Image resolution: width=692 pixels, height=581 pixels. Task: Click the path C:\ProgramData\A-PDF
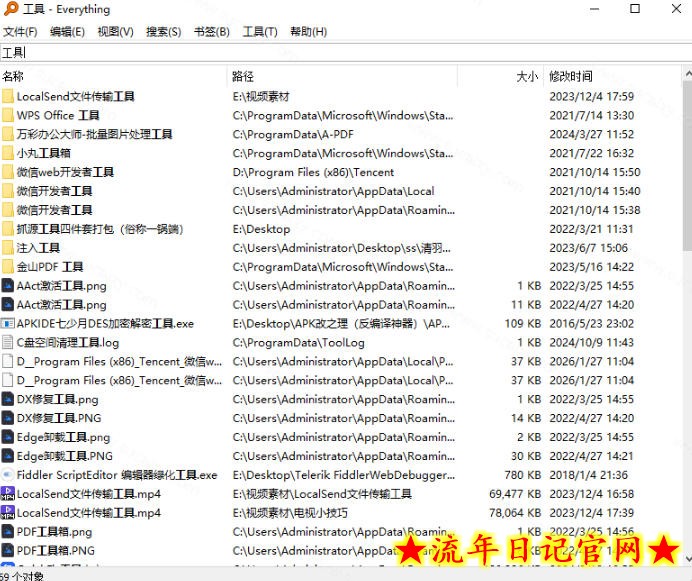(x=293, y=134)
